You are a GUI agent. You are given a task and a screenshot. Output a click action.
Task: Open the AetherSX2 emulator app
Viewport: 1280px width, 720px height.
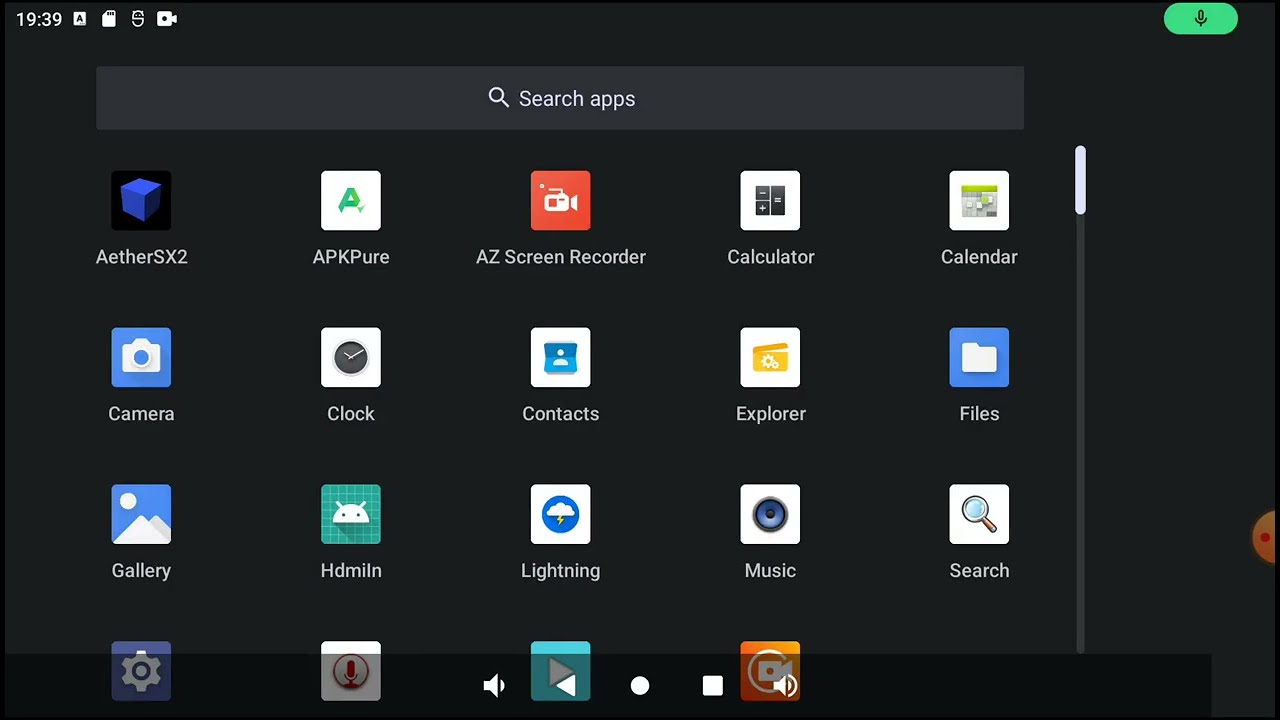(141, 201)
